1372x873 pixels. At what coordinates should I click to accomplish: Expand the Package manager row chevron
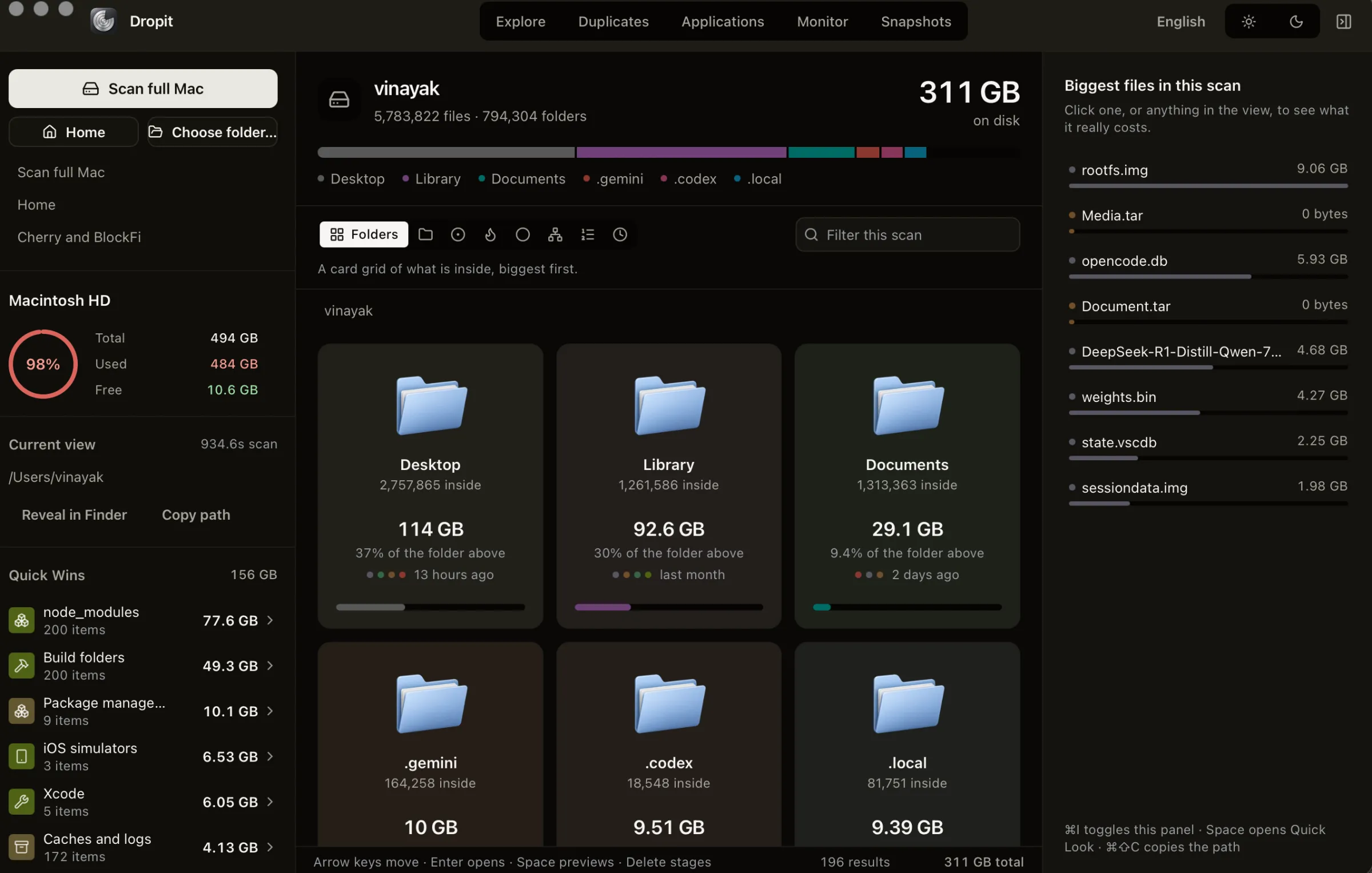pyautogui.click(x=270, y=711)
